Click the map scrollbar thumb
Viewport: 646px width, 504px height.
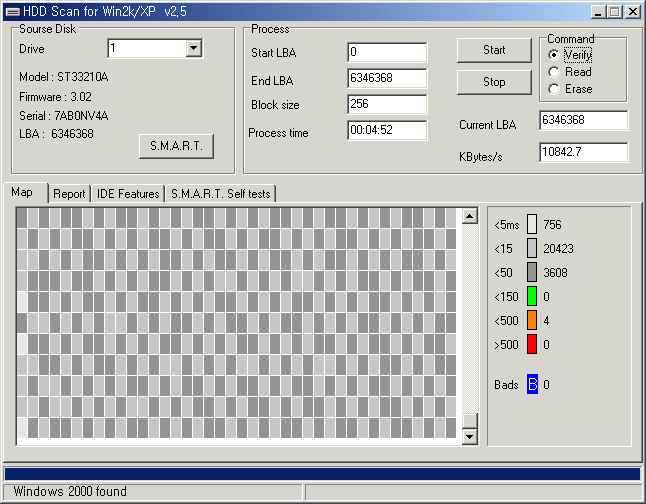coord(470,421)
